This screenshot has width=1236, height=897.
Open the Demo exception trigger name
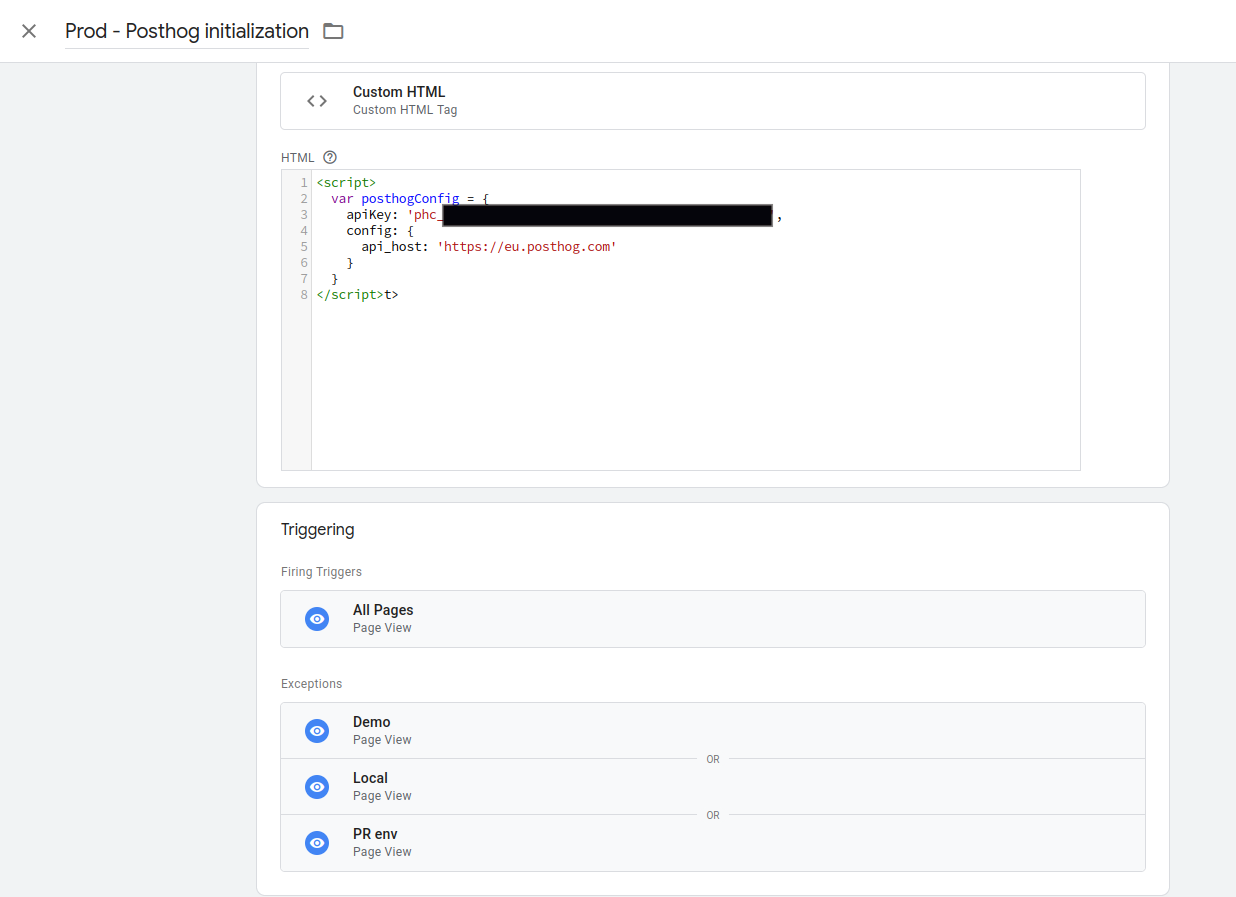[x=372, y=722]
